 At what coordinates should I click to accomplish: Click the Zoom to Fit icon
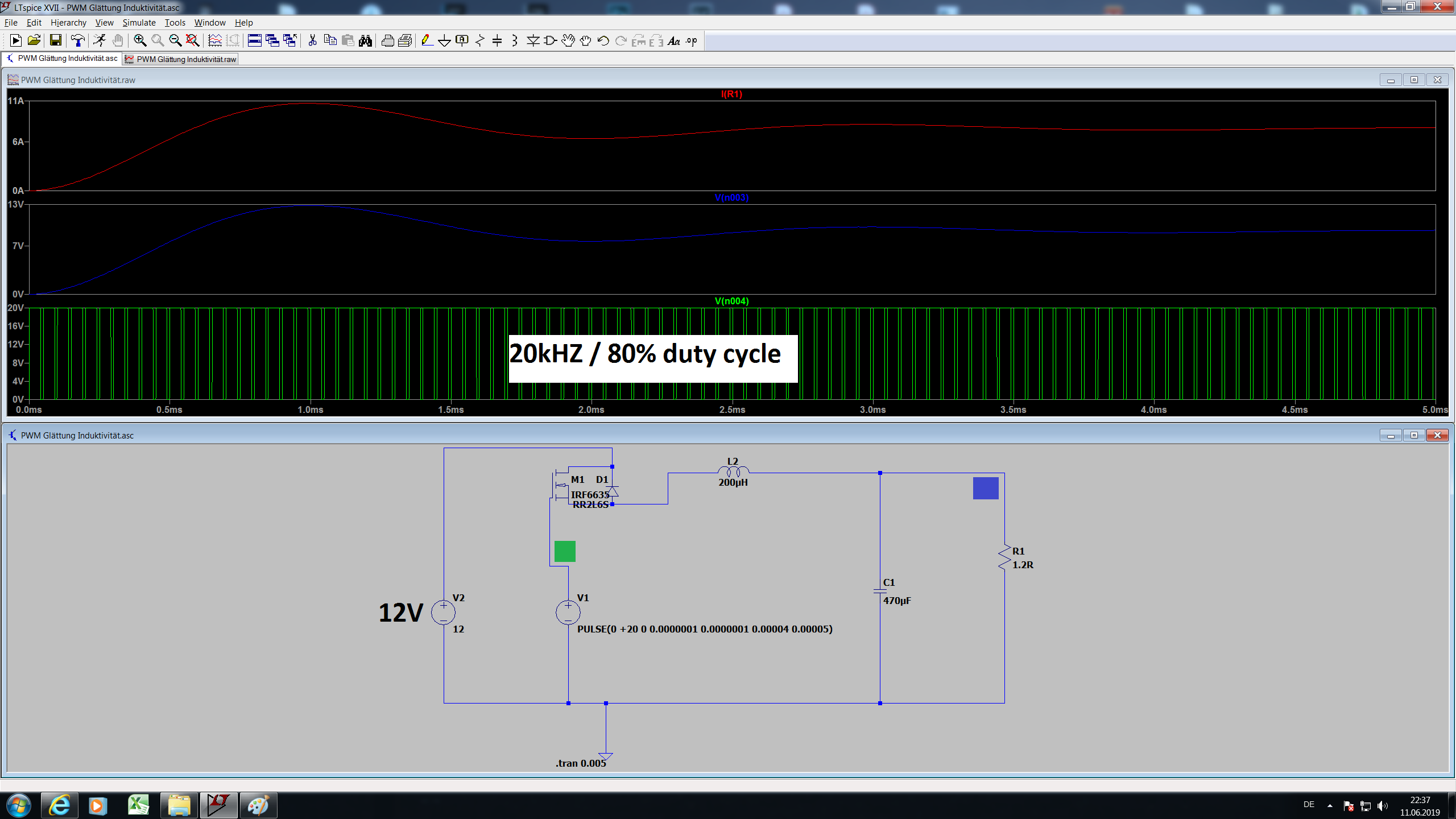point(193,40)
